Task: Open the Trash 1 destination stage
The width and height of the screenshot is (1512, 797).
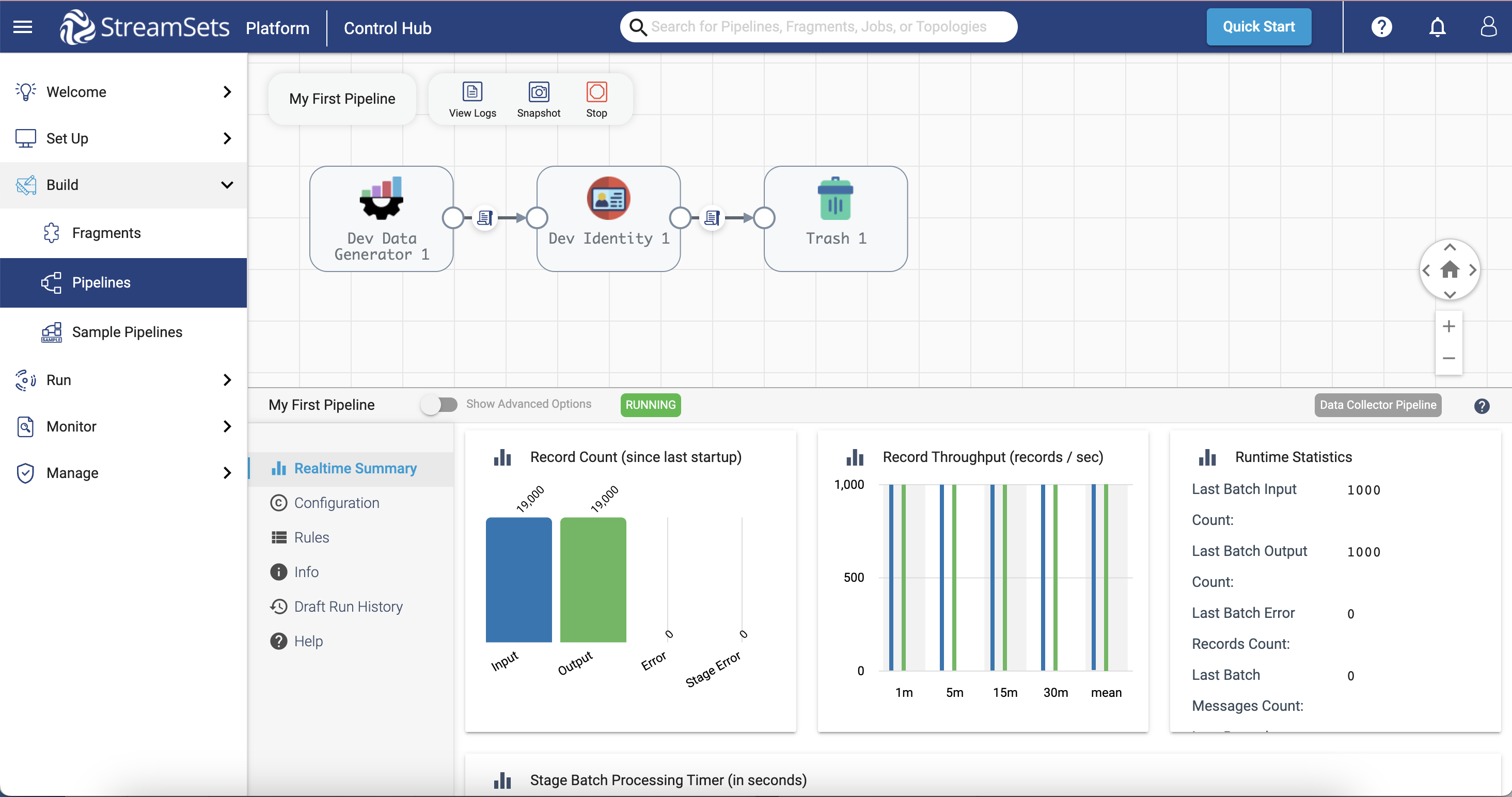Action: 835,218
